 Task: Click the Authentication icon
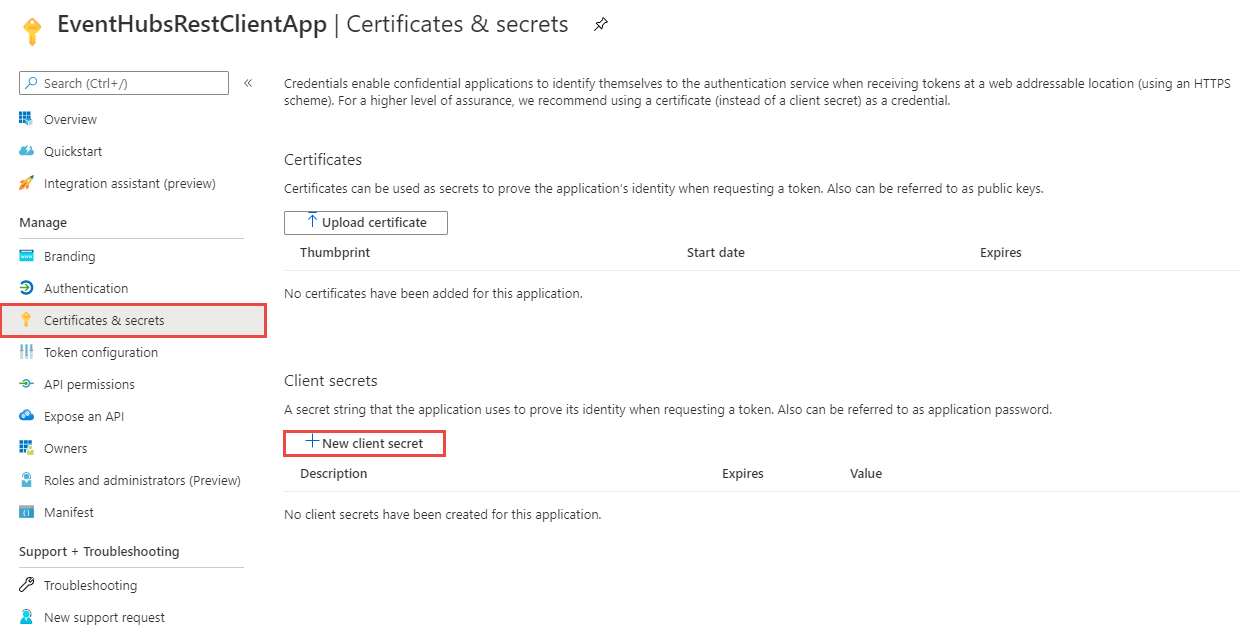pyautogui.click(x=26, y=288)
